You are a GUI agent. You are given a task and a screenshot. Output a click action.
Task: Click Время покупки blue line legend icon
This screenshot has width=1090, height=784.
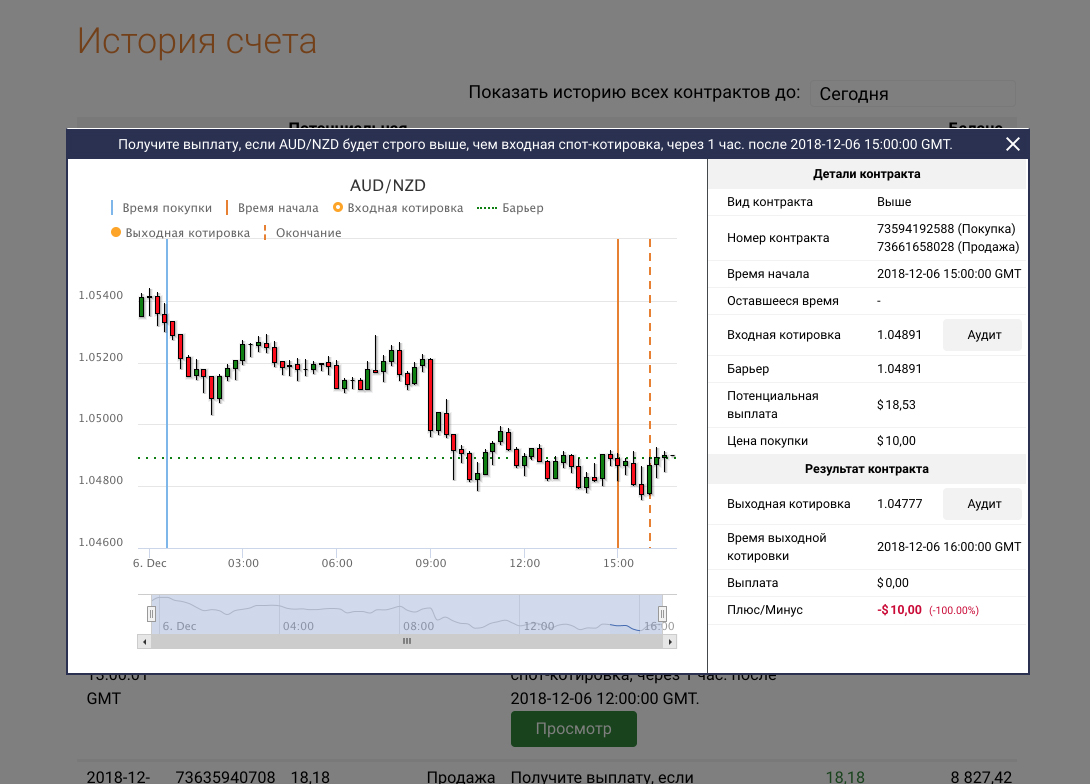[x=113, y=208]
